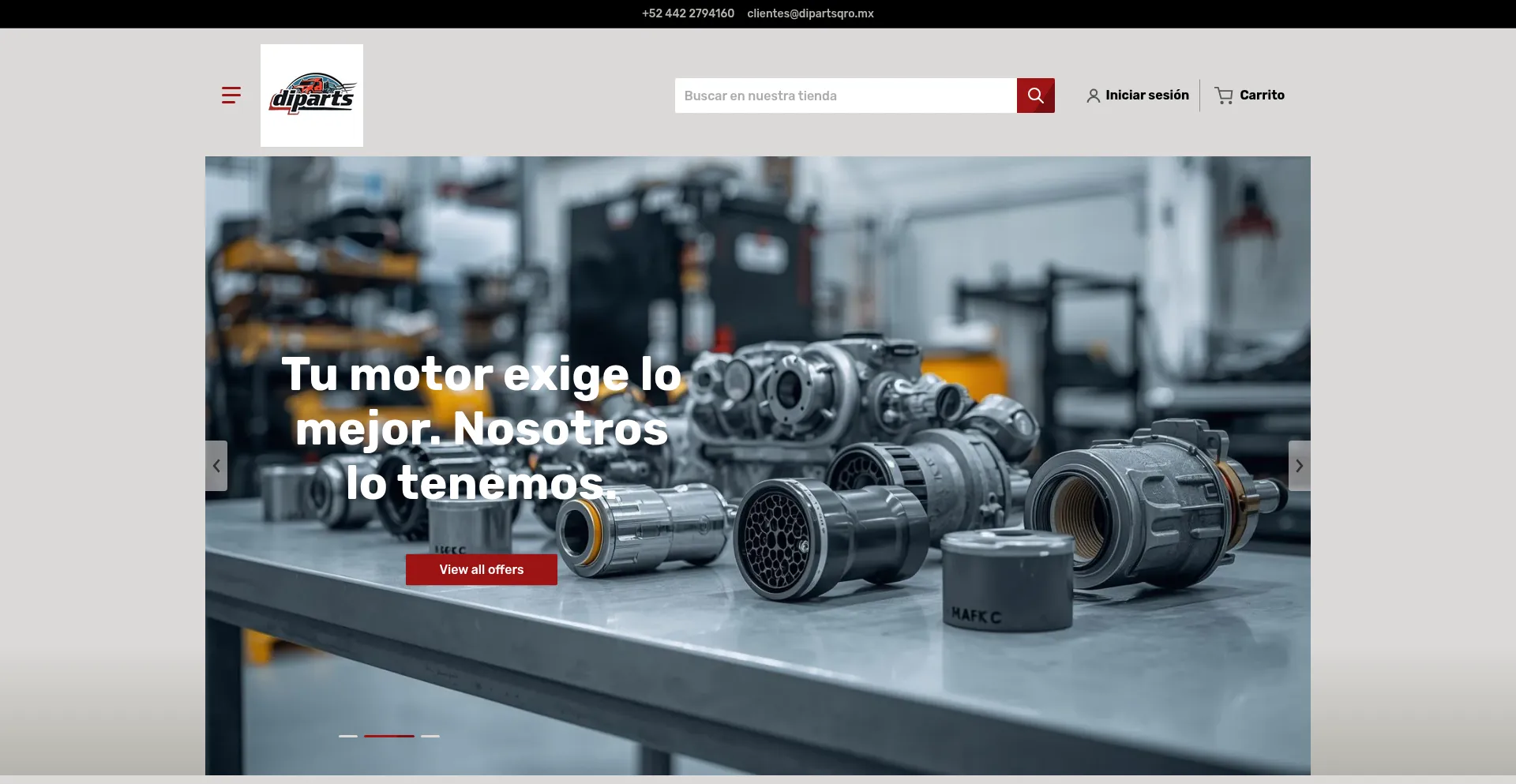
Task: Click the shopping cart icon
Action: (1223, 96)
